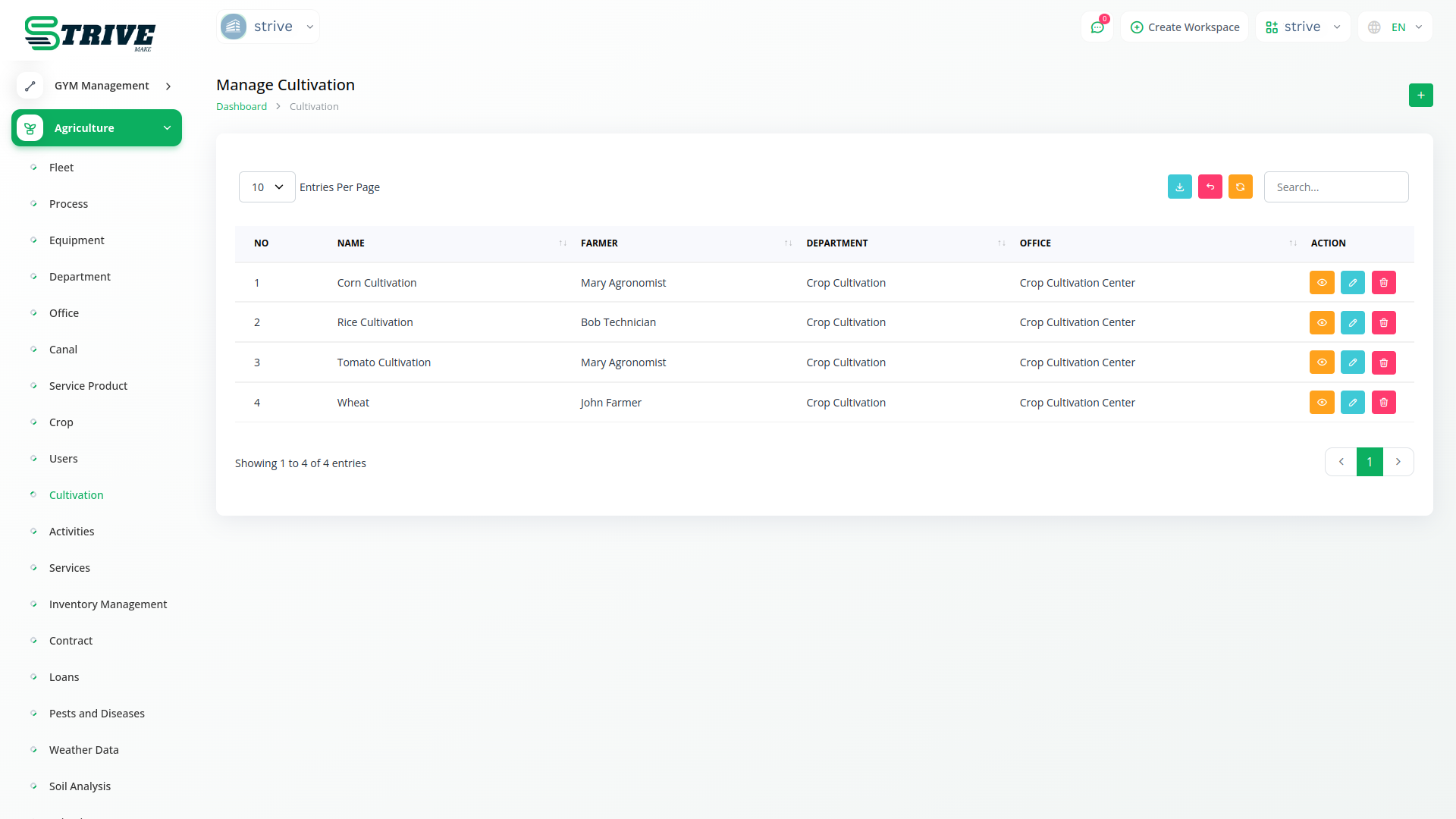Edit the Tomato Cultivation record
This screenshot has width=1456, height=819.
pyautogui.click(x=1352, y=362)
